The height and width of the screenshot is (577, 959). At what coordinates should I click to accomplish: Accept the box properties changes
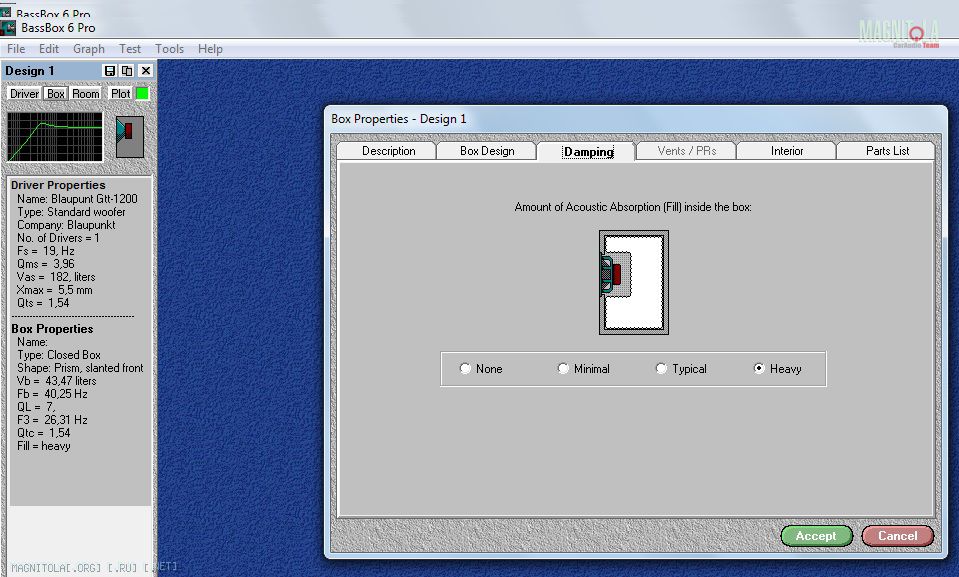click(x=816, y=536)
